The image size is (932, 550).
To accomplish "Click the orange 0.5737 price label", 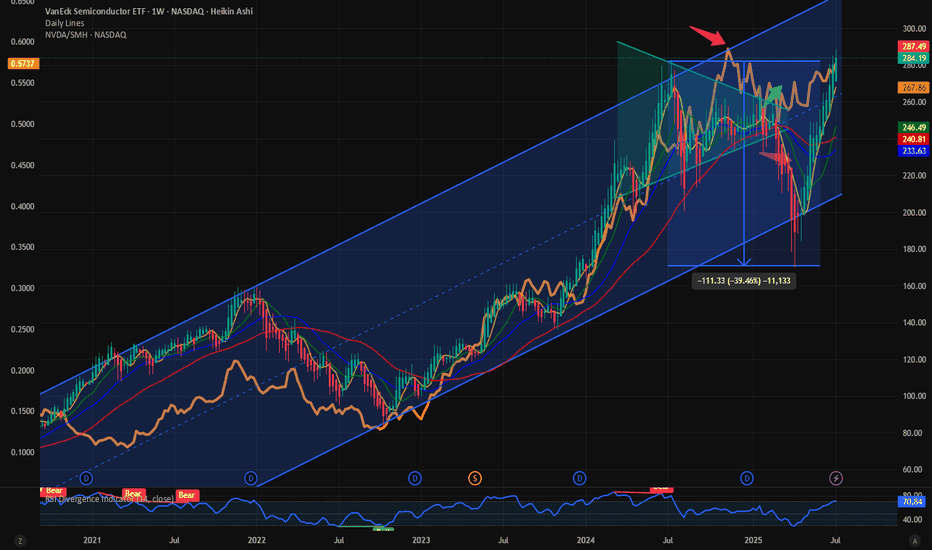I will [x=23, y=64].
